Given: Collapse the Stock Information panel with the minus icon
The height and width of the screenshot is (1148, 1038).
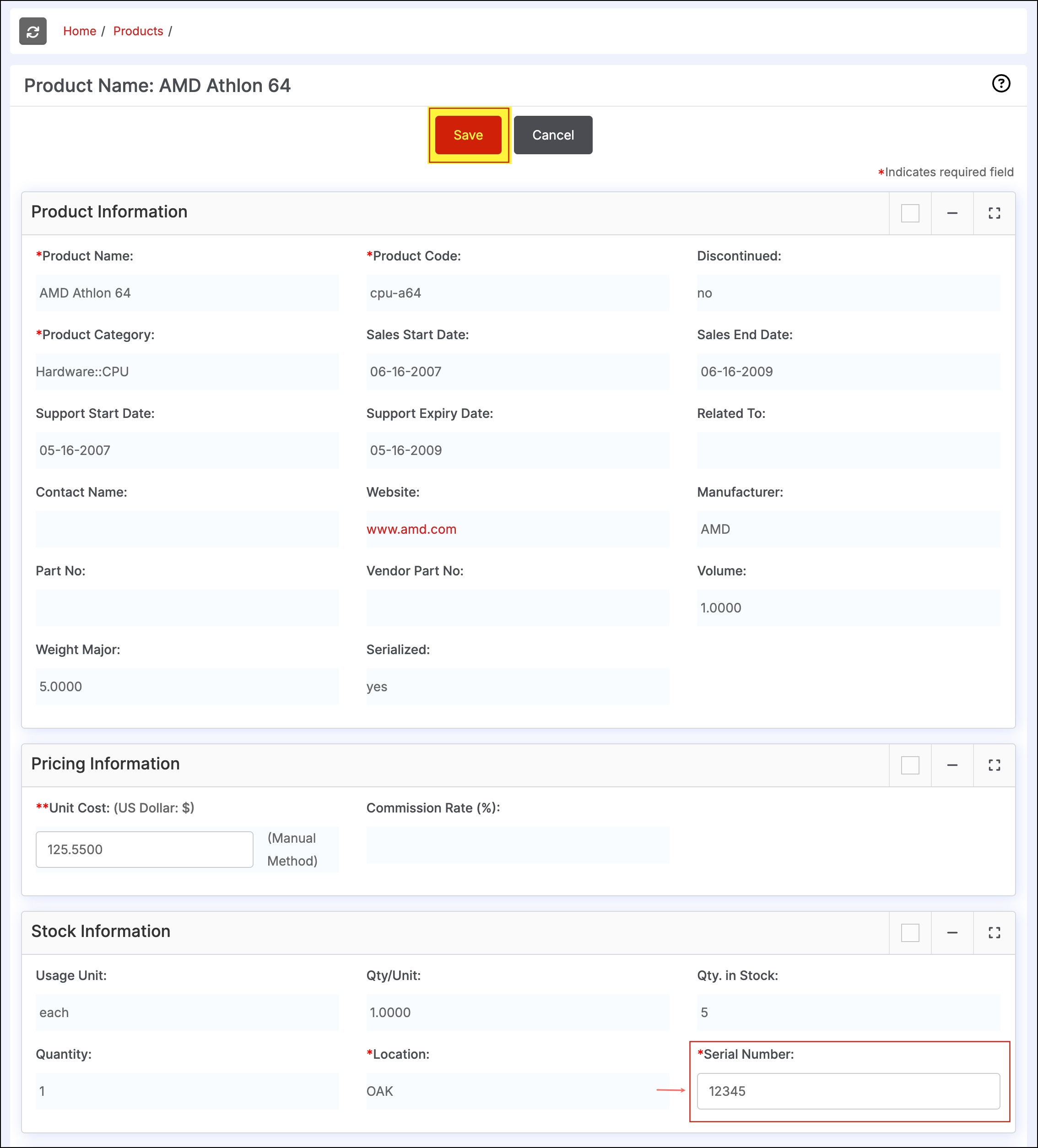Looking at the screenshot, I should [952, 933].
